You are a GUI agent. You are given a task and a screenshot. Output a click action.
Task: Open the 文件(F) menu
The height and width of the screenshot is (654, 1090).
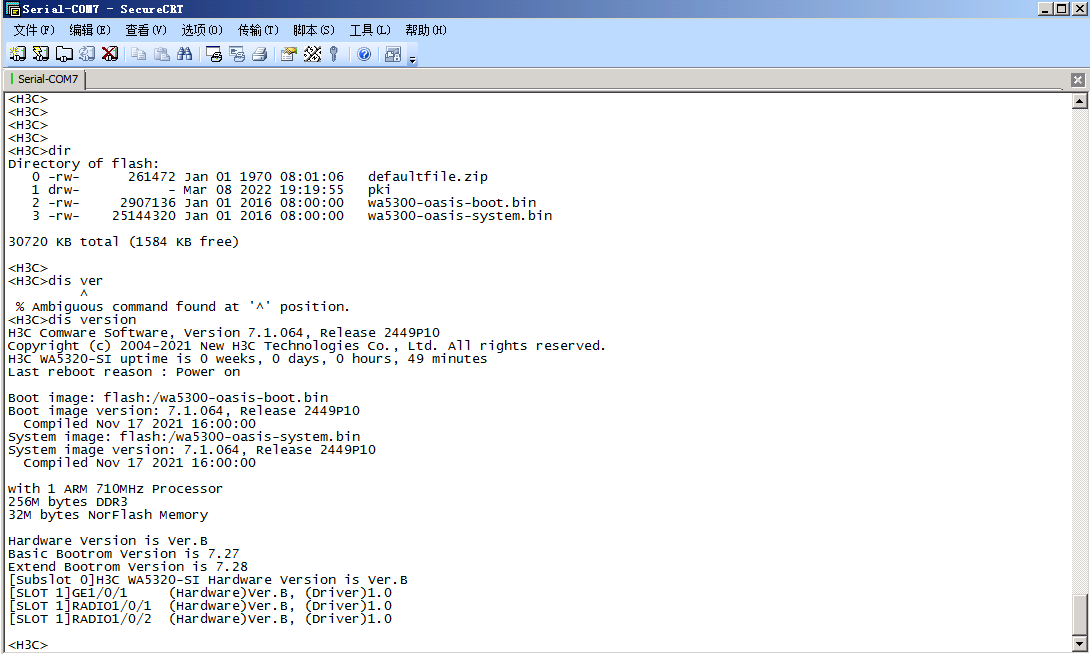(x=33, y=30)
